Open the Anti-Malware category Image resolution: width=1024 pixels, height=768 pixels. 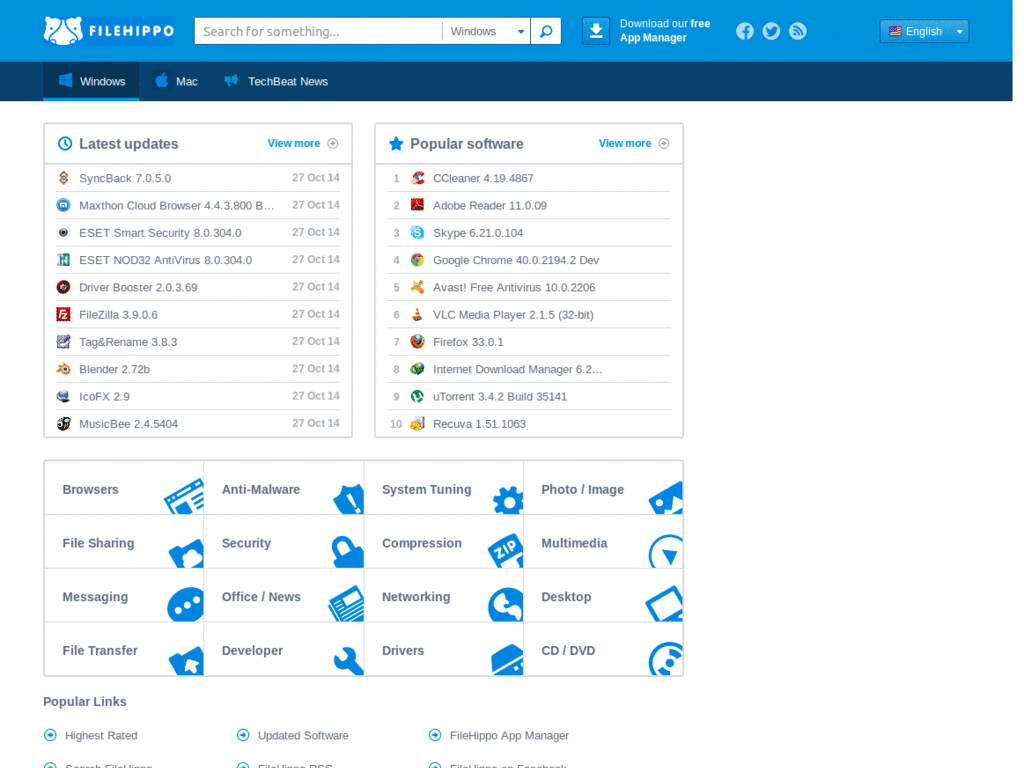284,488
